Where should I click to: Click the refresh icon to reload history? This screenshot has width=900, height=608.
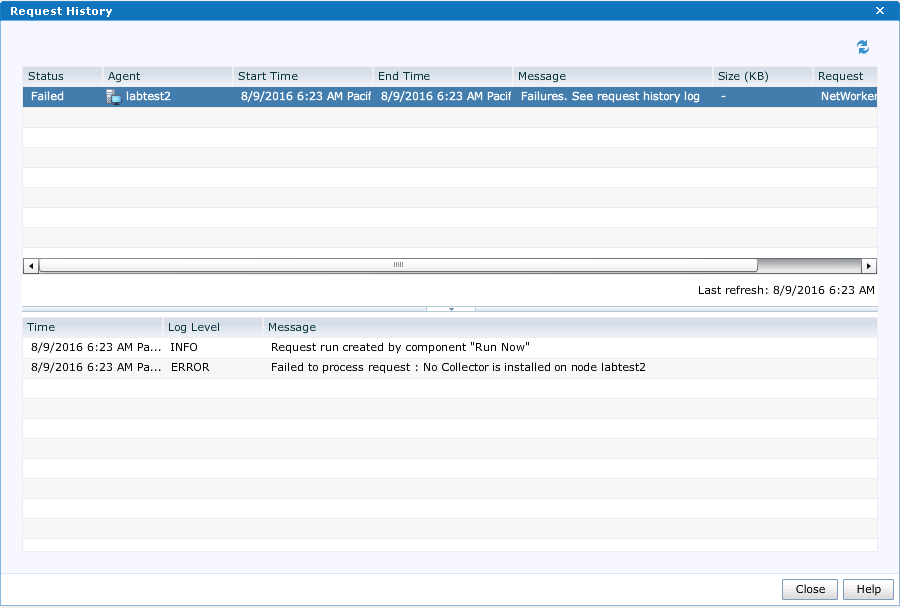[x=862, y=47]
